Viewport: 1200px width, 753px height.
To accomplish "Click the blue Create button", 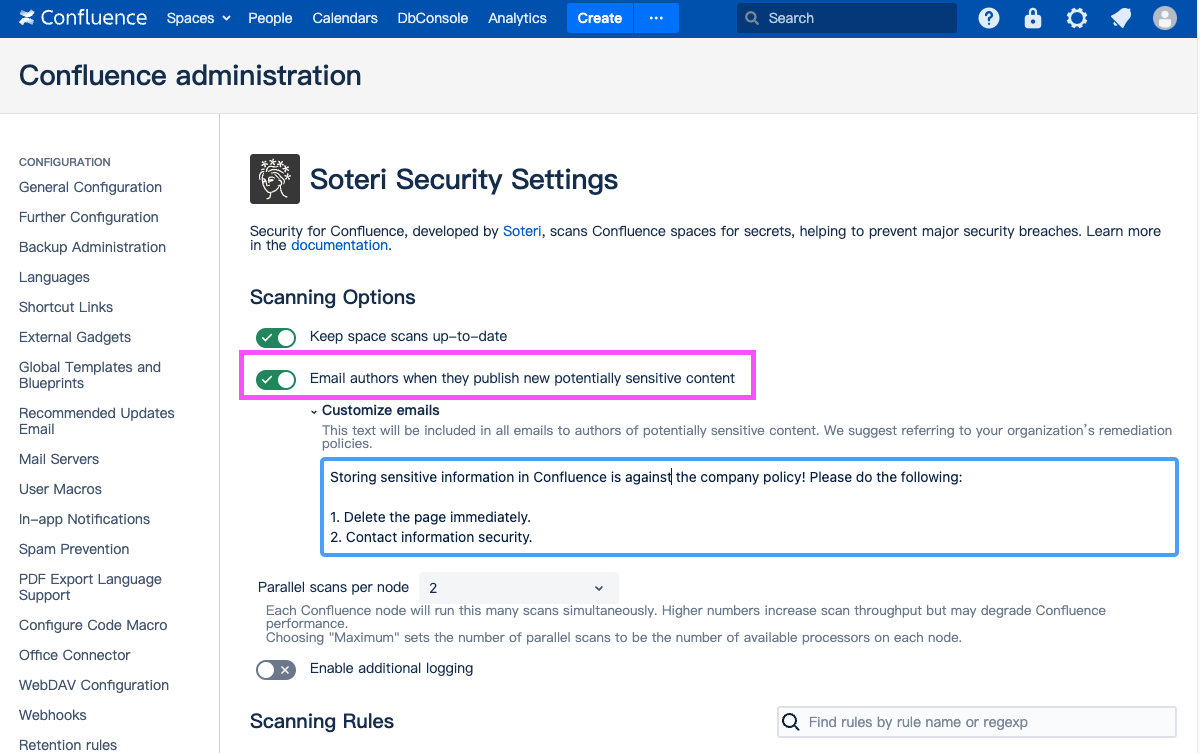I will click(x=599, y=18).
